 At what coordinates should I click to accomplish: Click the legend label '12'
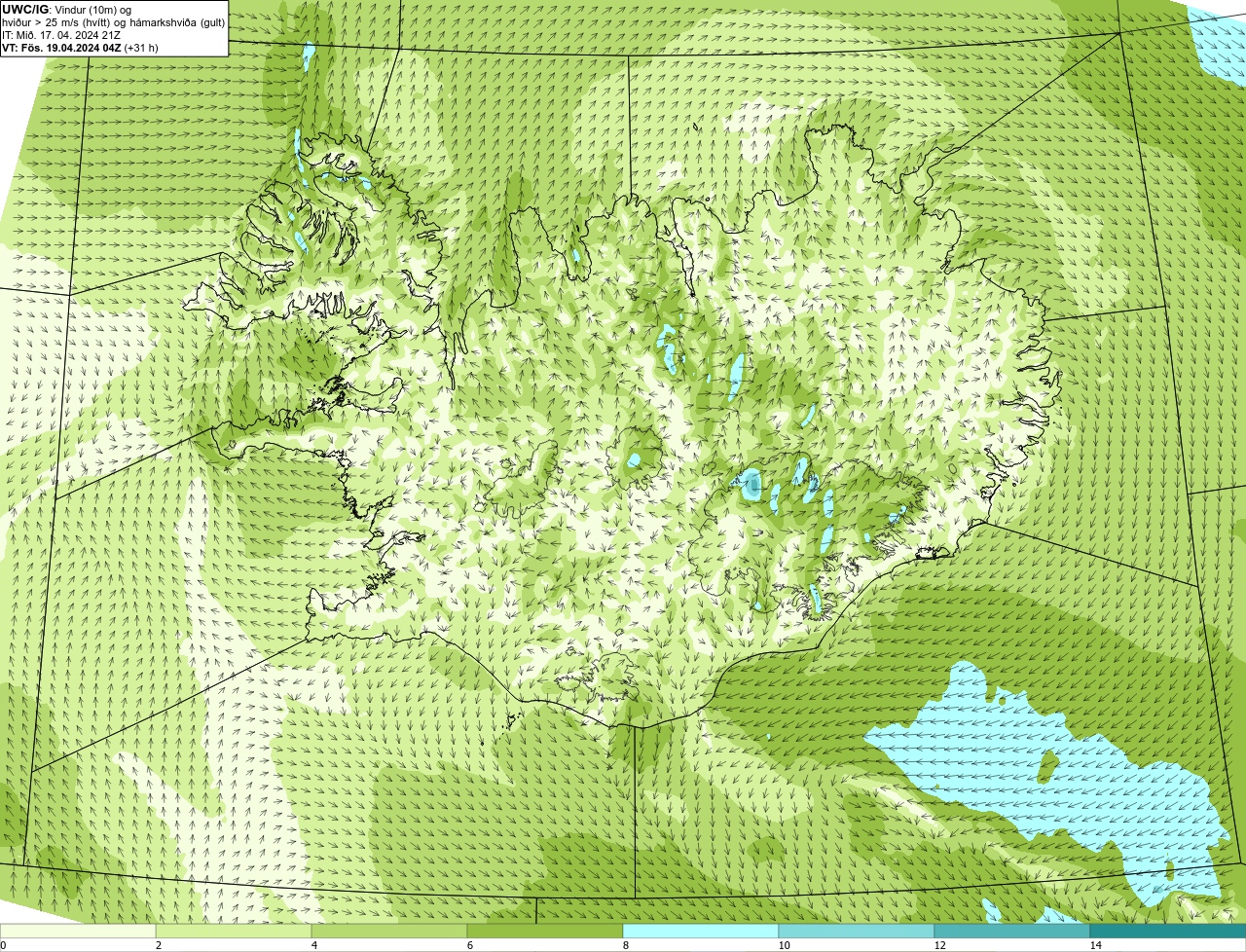click(939, 945)
